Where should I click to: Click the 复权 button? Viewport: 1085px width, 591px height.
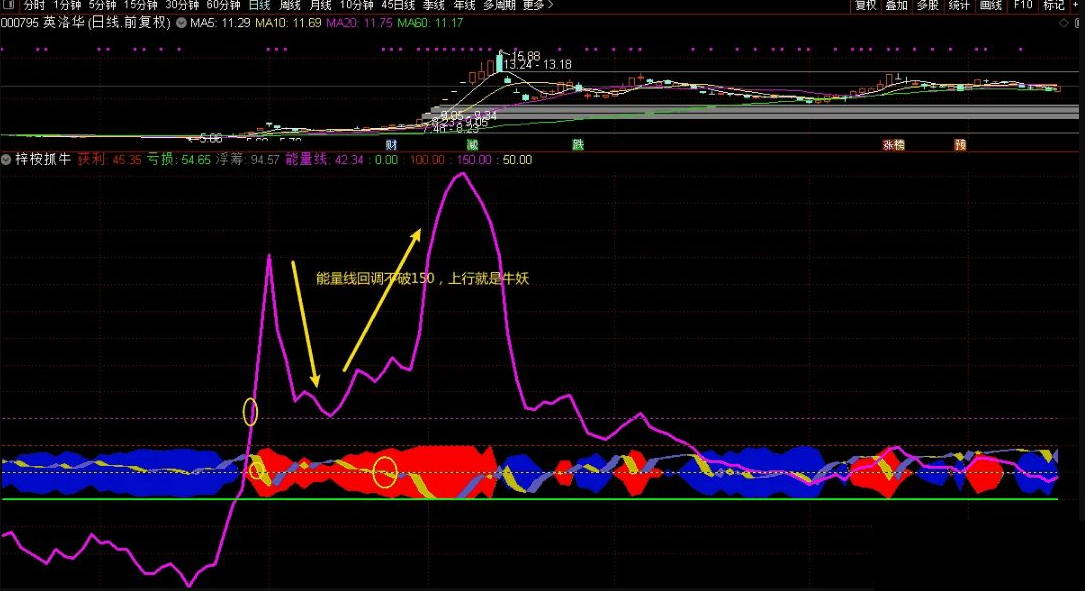point(866,6)
